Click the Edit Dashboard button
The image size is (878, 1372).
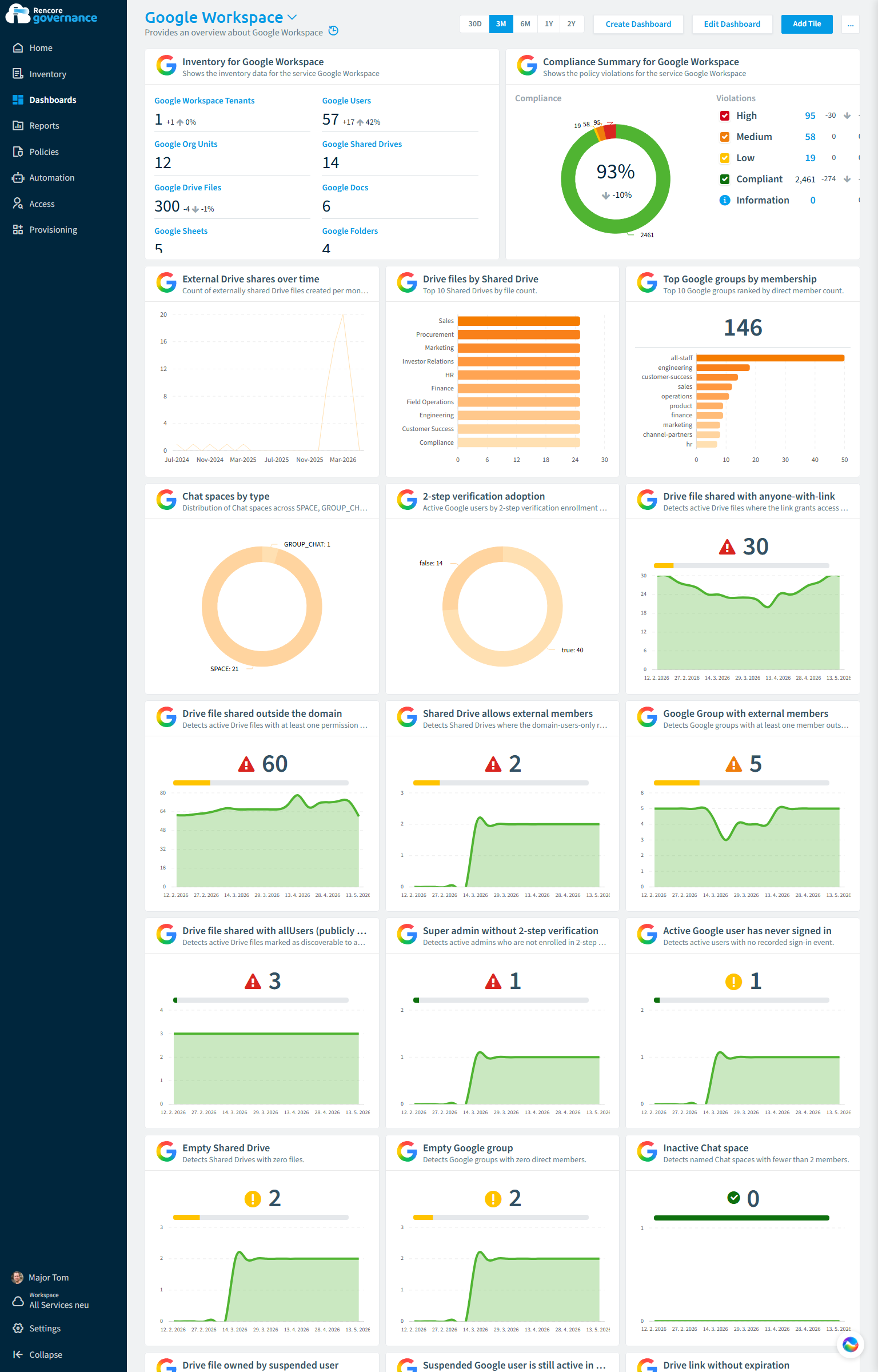point(732,24)
